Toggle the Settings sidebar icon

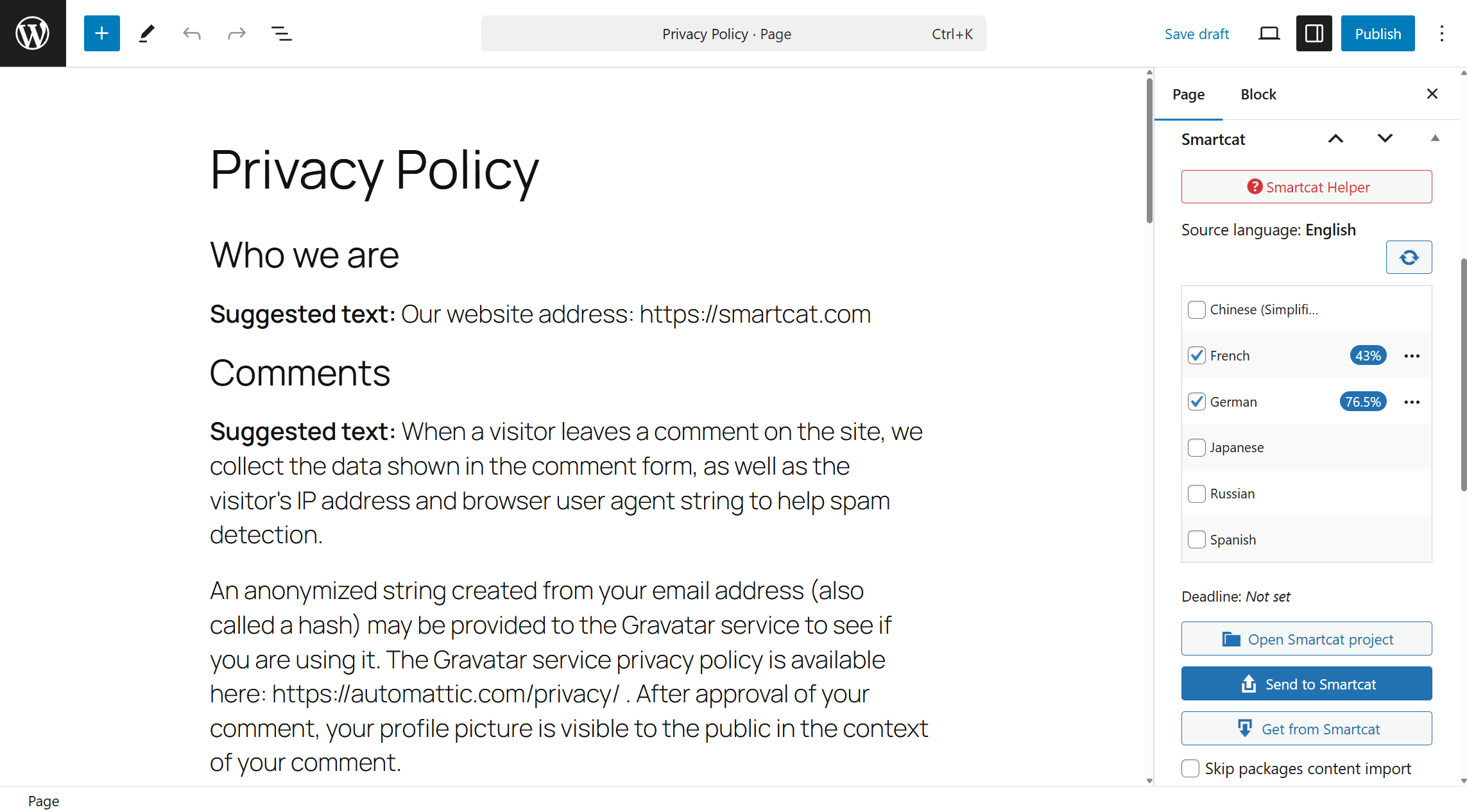1314,33
